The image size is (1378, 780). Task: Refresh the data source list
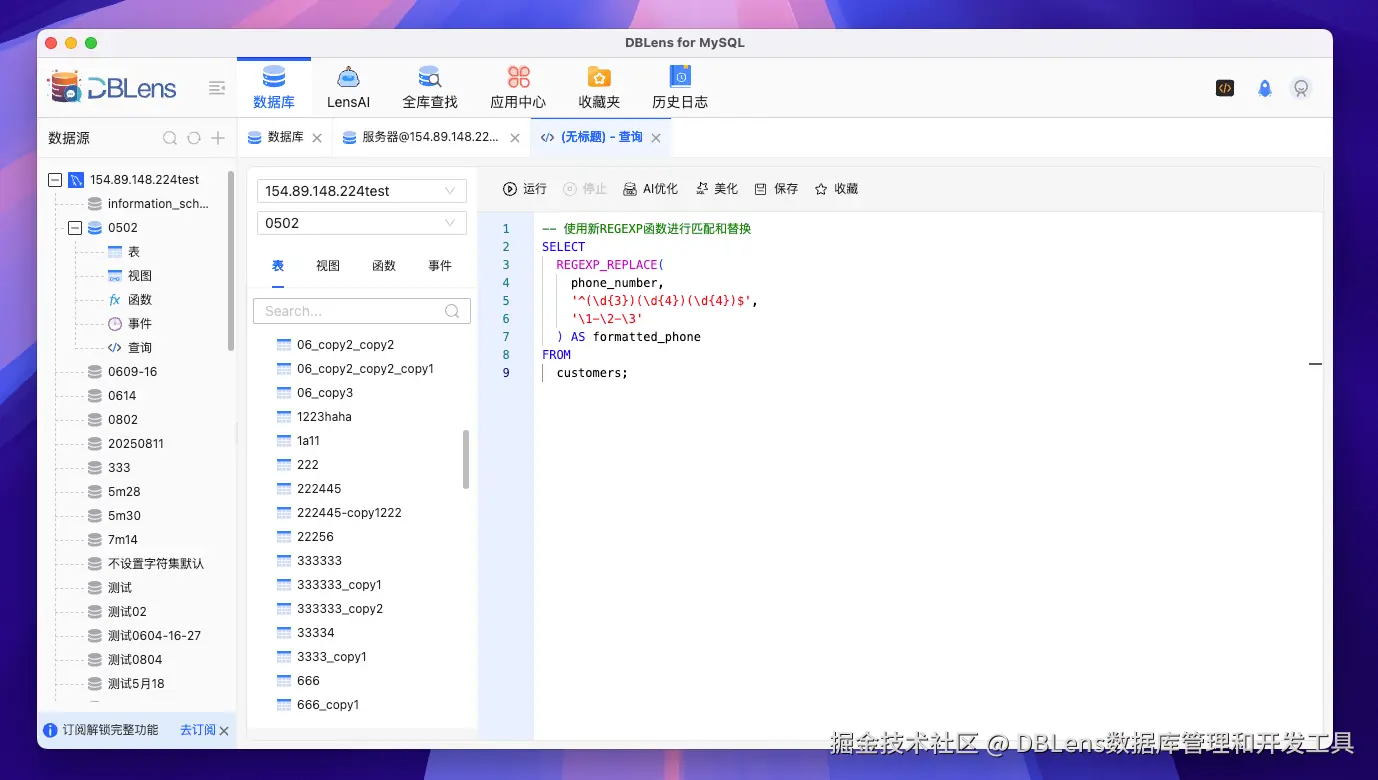[x=194, y=138]
